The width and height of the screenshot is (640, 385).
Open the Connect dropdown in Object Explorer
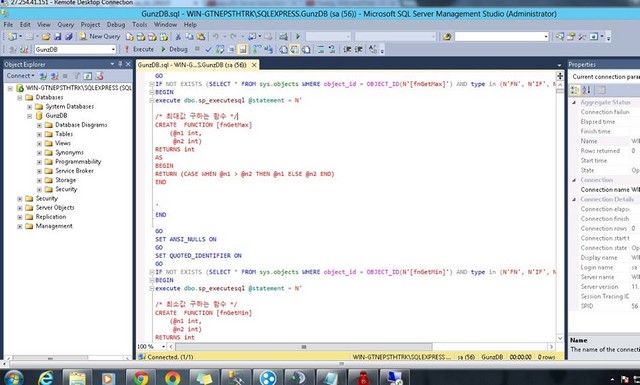(20, 76)
